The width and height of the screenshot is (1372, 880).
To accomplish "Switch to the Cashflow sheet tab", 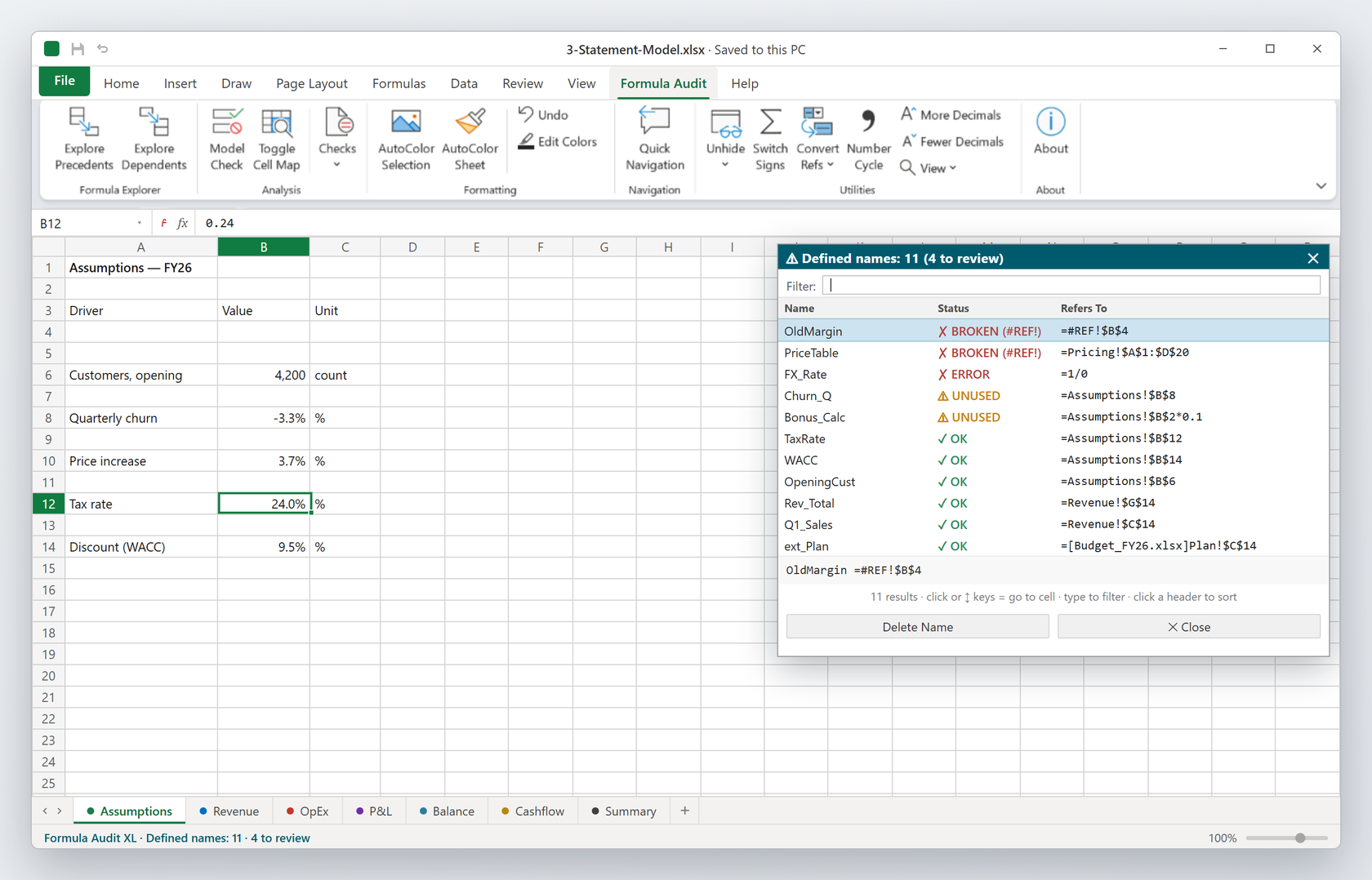I will [532, 811].
